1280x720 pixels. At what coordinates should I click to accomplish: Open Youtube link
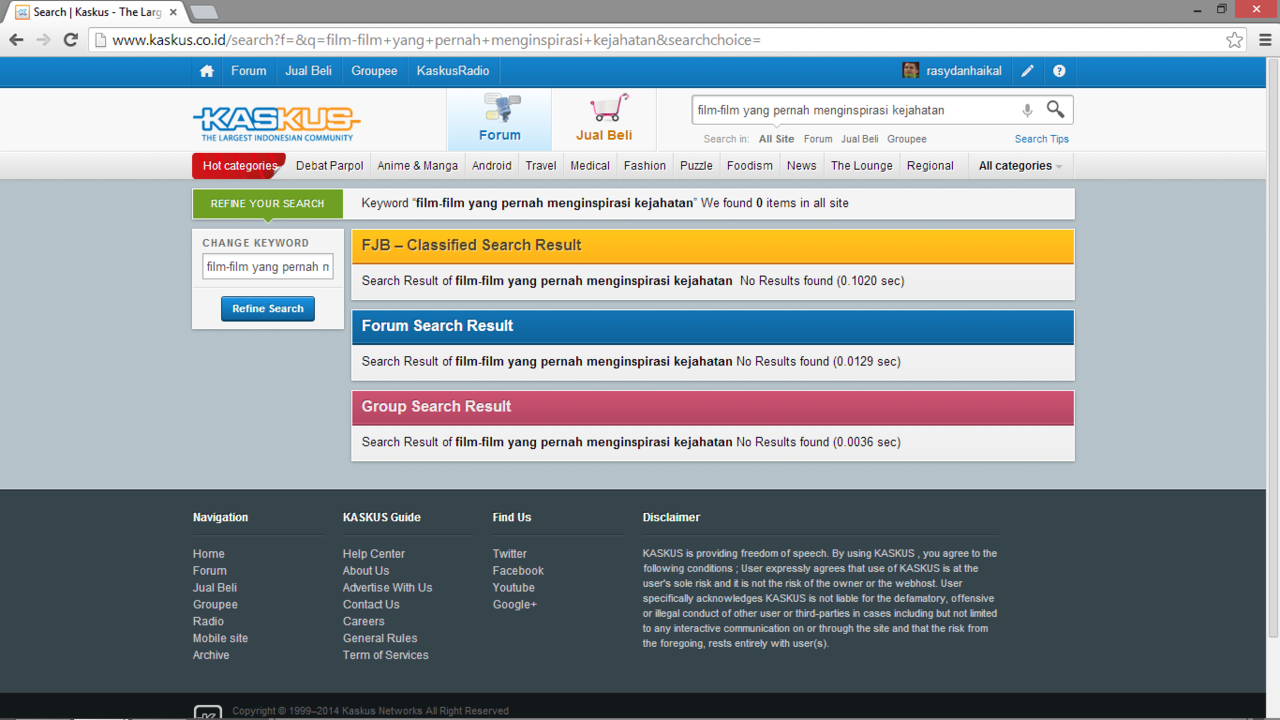514,588
